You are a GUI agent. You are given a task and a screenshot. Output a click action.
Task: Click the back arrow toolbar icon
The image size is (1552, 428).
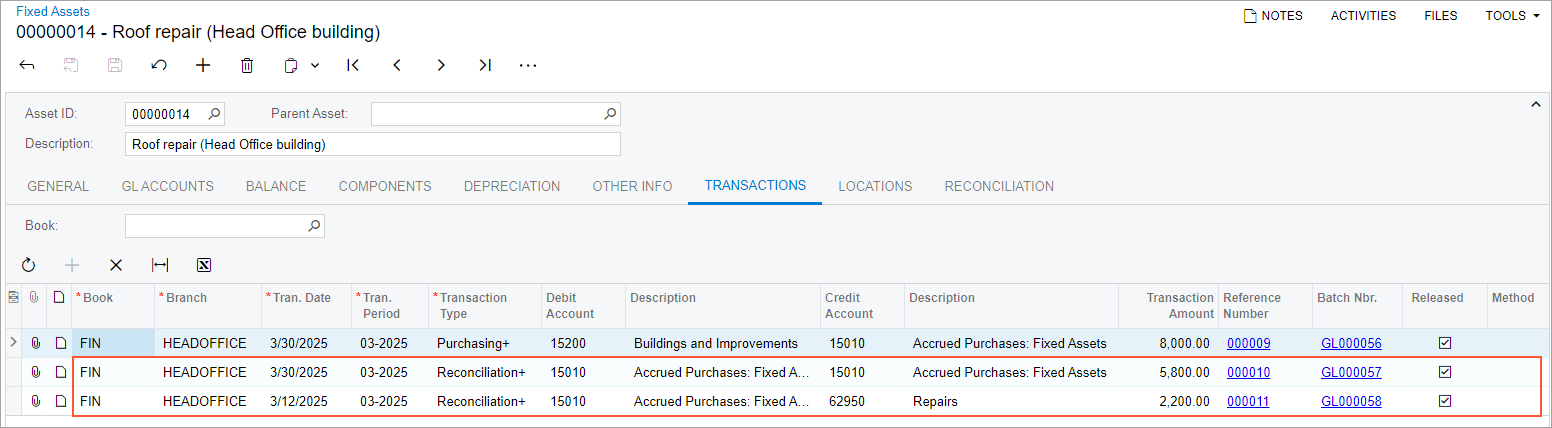click(27, 65)
